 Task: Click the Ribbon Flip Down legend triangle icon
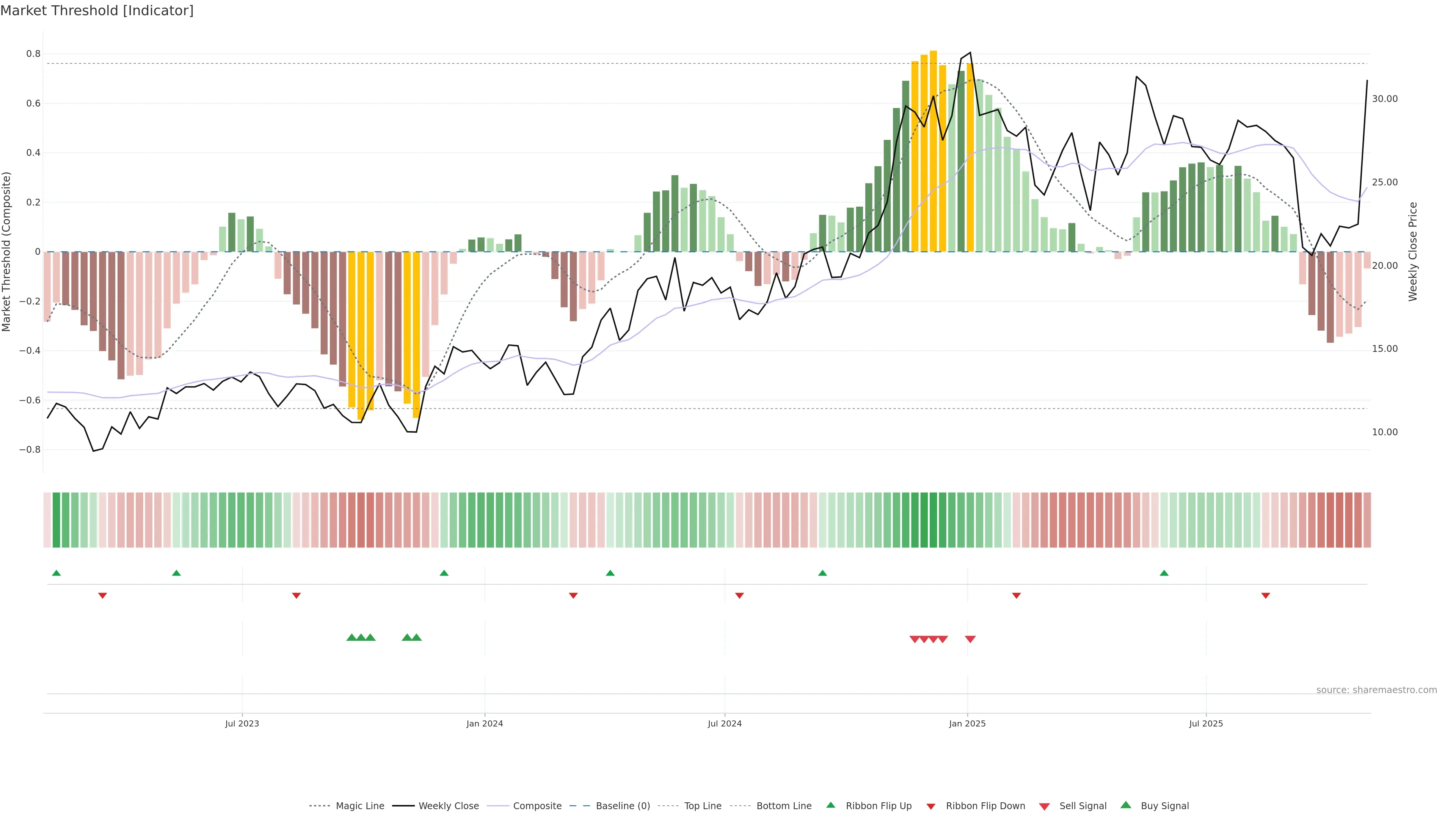coord(931,806)
